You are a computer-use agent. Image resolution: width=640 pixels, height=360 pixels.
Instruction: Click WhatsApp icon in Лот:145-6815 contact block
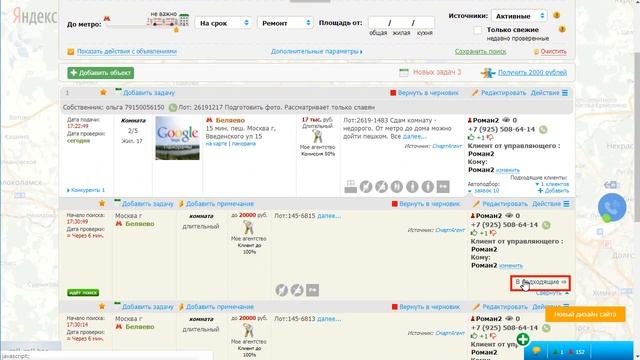pyautogui.click(x=546, y=225)
